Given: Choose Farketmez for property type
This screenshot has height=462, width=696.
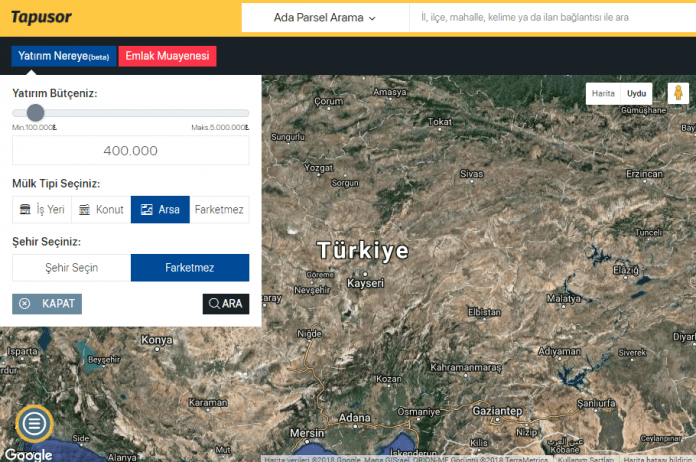Looking at the screenshot, I should coord(219,209).
